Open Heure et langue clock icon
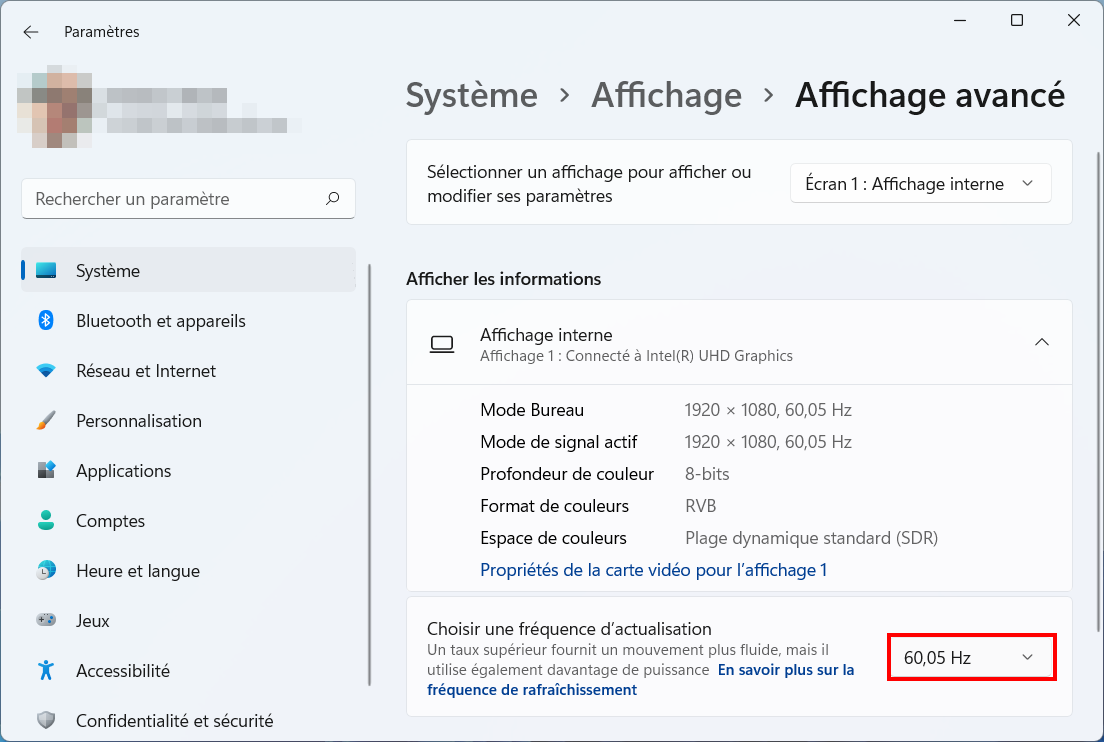This screenshot has width=1104, height=742. tap(46, 570)
